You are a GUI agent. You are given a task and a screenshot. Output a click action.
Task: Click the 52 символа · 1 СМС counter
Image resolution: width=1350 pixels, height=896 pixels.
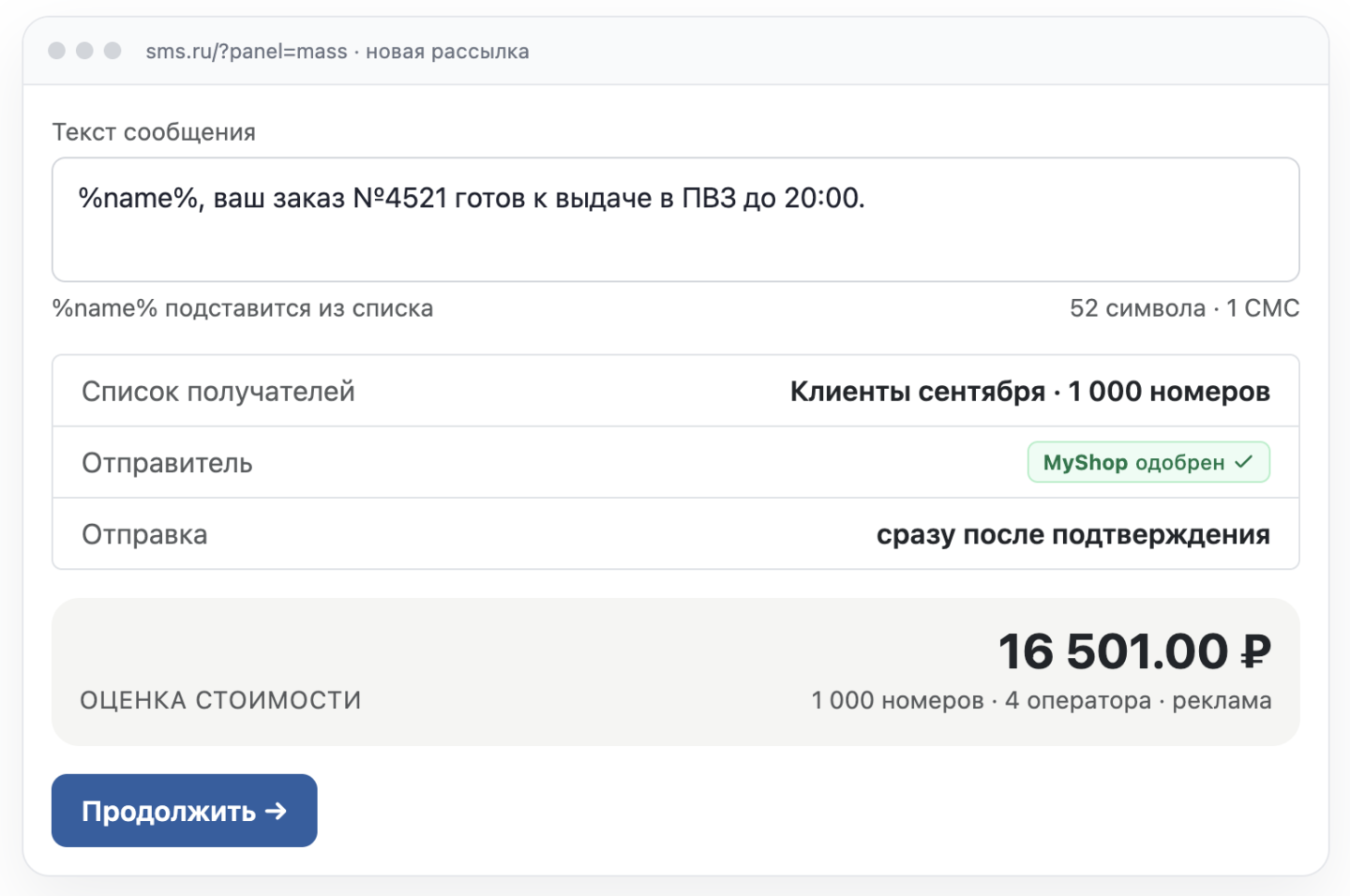tap(1184, 308)
